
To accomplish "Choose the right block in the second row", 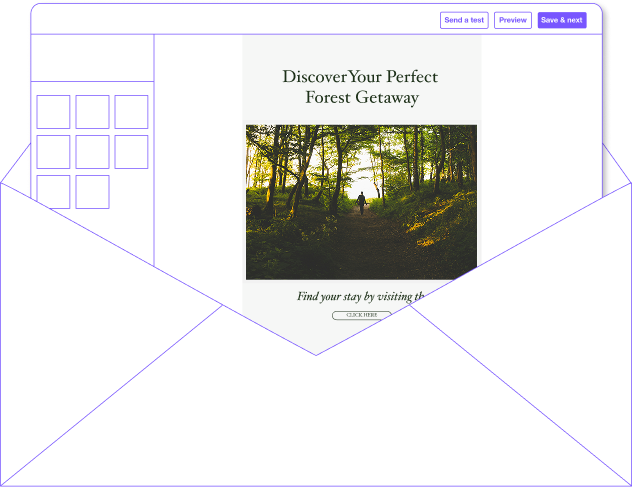I will click(x=131, y=152).
